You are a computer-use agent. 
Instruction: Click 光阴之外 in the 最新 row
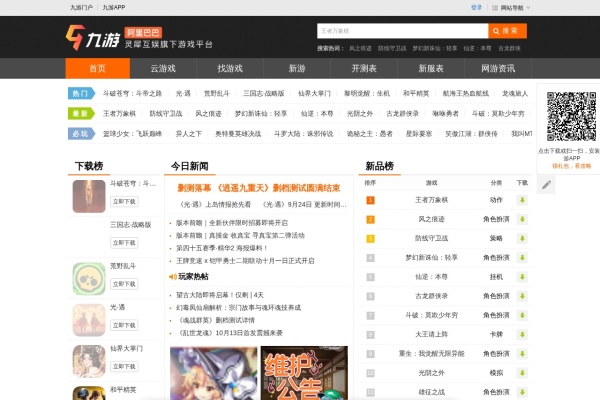(x=360, y=114)
